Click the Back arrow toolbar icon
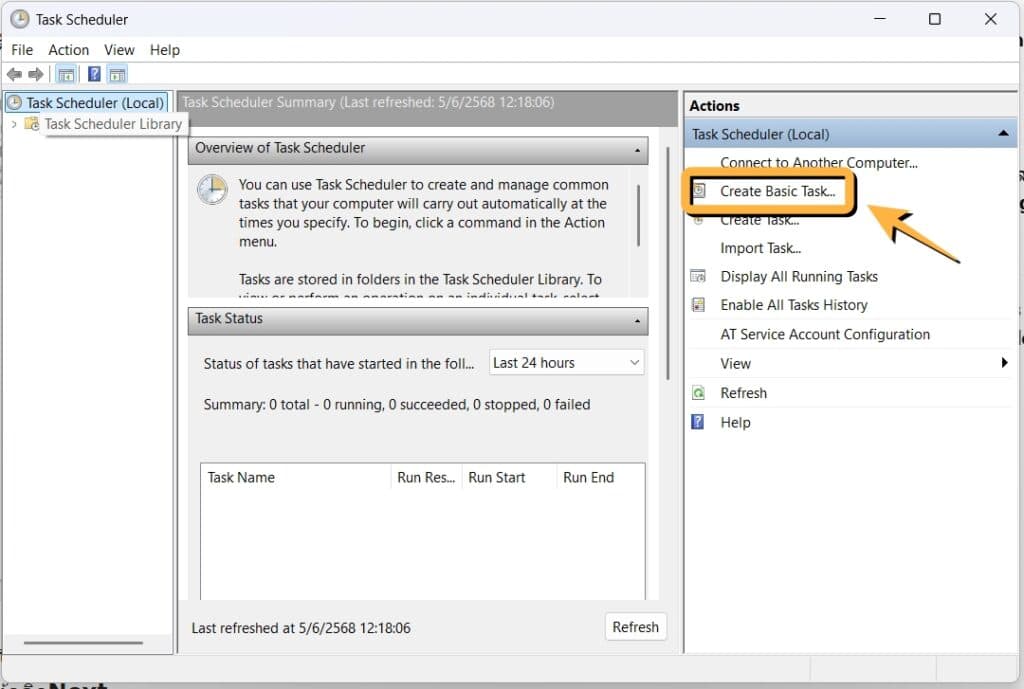1024x689 pixels. click(14, 74)
